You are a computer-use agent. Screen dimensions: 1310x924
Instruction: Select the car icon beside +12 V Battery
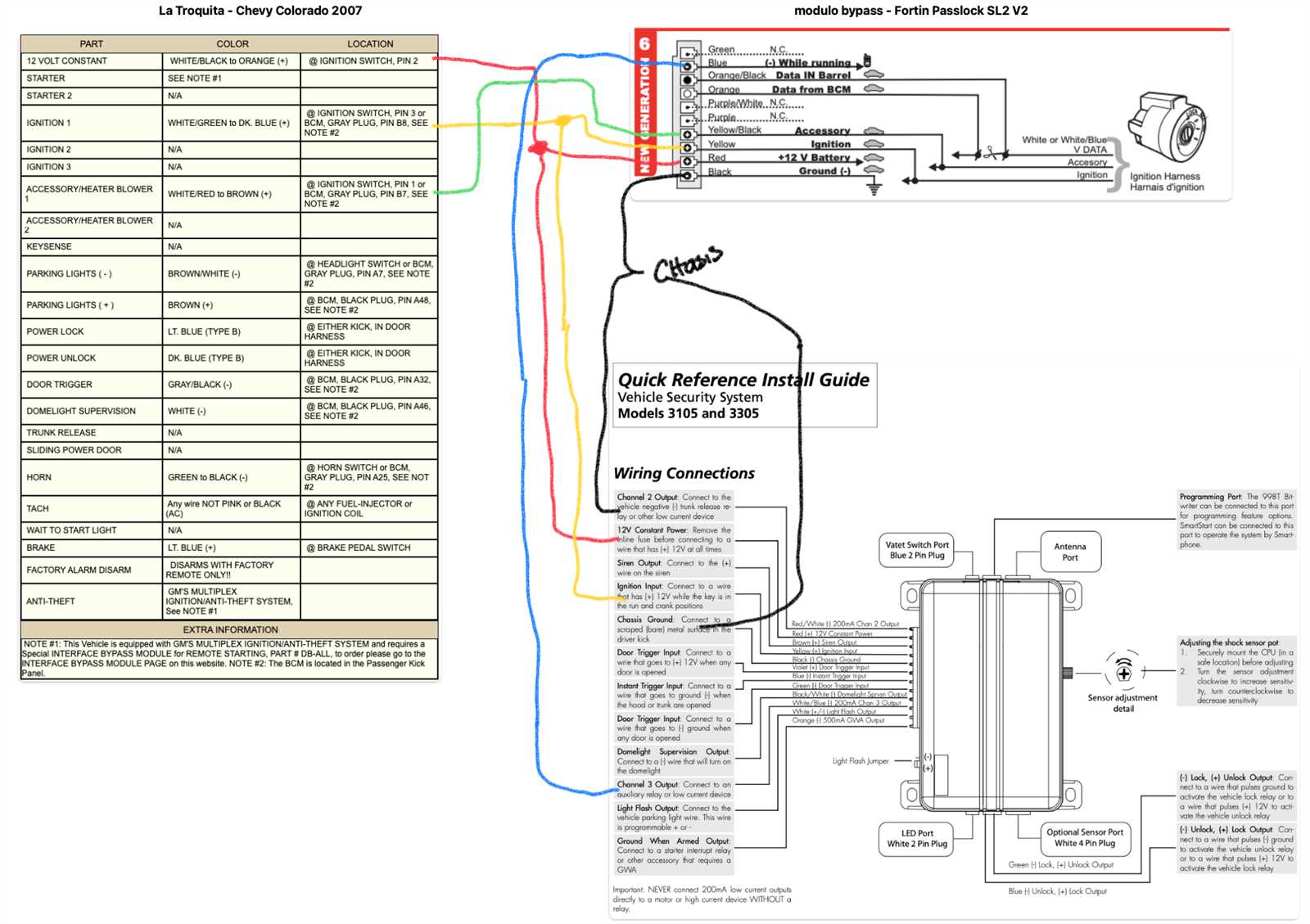click(x=874, y=158)
